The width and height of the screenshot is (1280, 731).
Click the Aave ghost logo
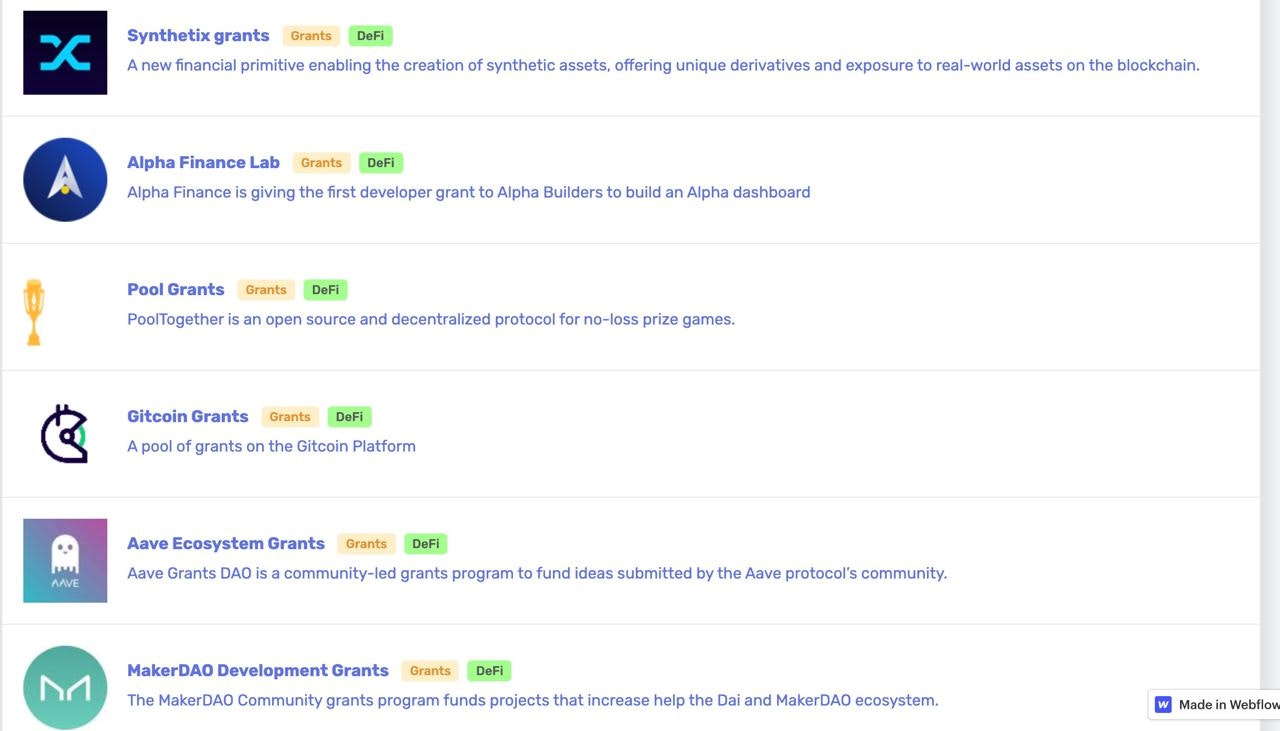click(65, 561)
